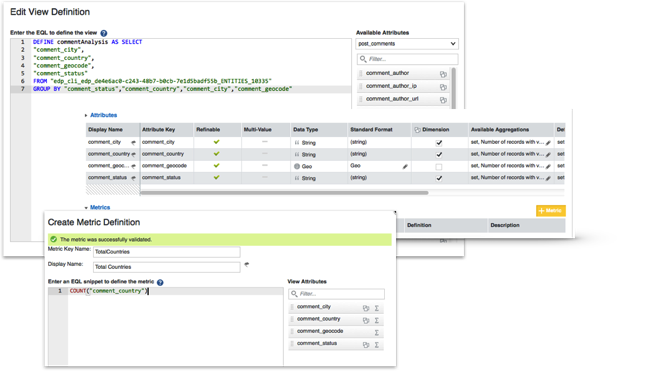This screenshot has height=371, width=650.
Task: Edit aggregations pencil for comment_geocode row
Action: (548, 166)
